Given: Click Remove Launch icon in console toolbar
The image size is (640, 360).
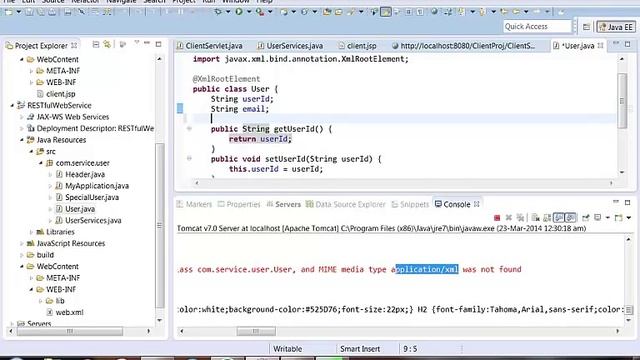Looking at the screenshot, I should click(509, 218).
